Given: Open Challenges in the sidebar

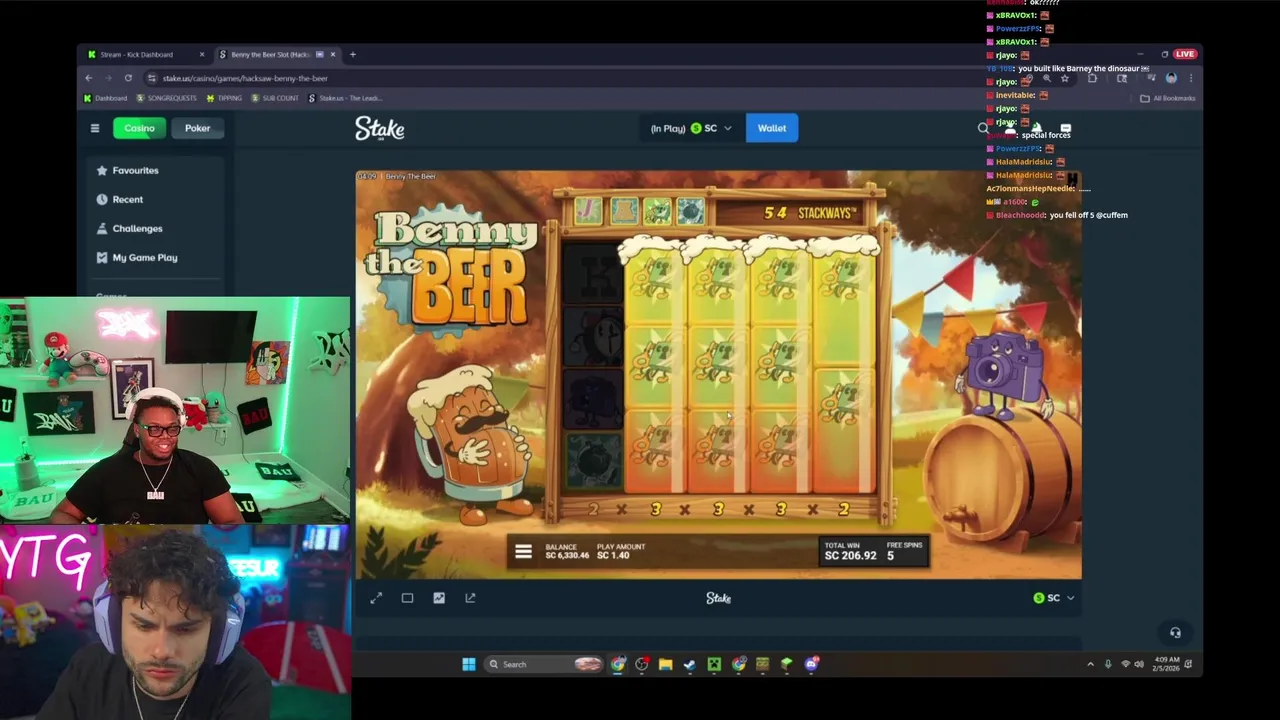Looking at the screenshot, I should [129, 228].
